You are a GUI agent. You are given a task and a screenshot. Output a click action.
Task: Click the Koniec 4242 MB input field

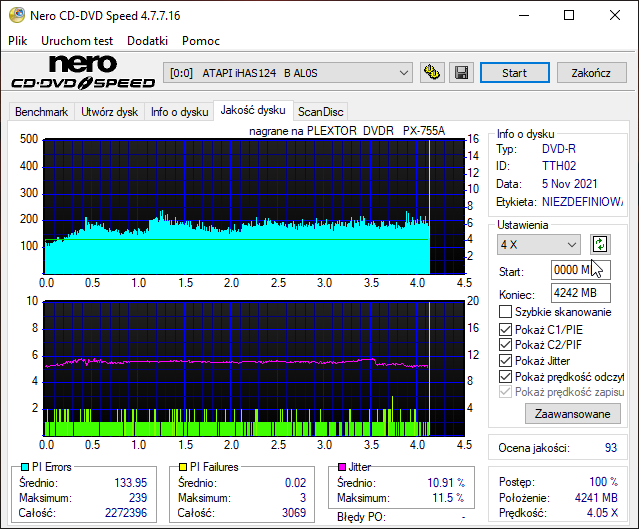(x=581, y=293)
